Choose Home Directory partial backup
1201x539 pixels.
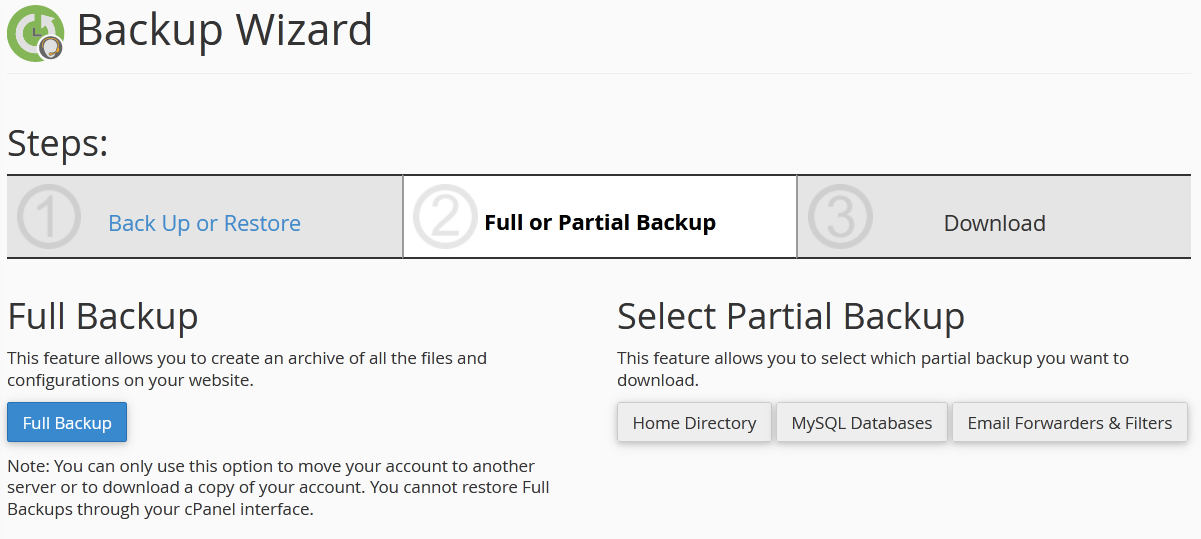tap(694, 423)
